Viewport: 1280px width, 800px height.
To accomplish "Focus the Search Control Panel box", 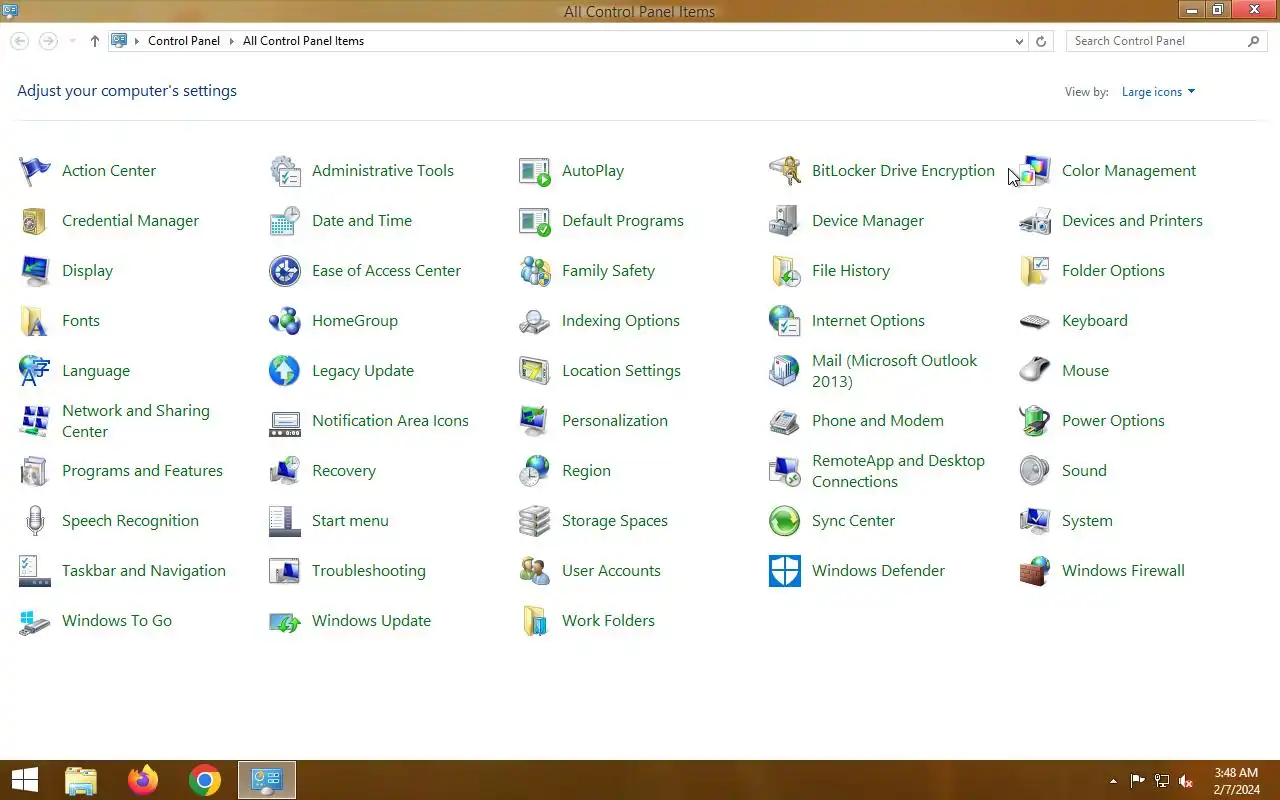I will pos(1156,41).
